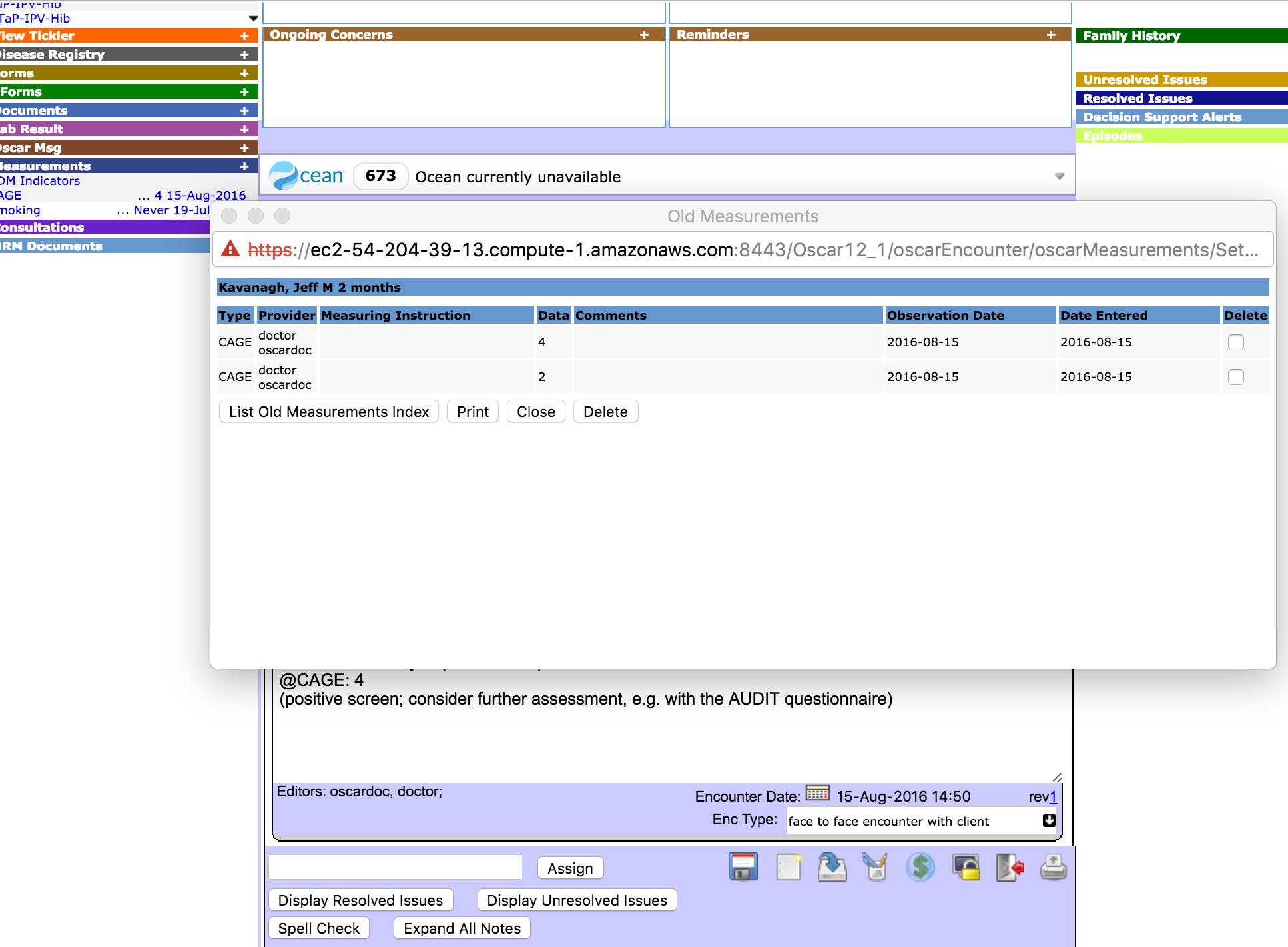The width and height of the screenshot is (1288, 947).
Task: Click the exit door icon with red arrow
Action: pos(1010,868)
